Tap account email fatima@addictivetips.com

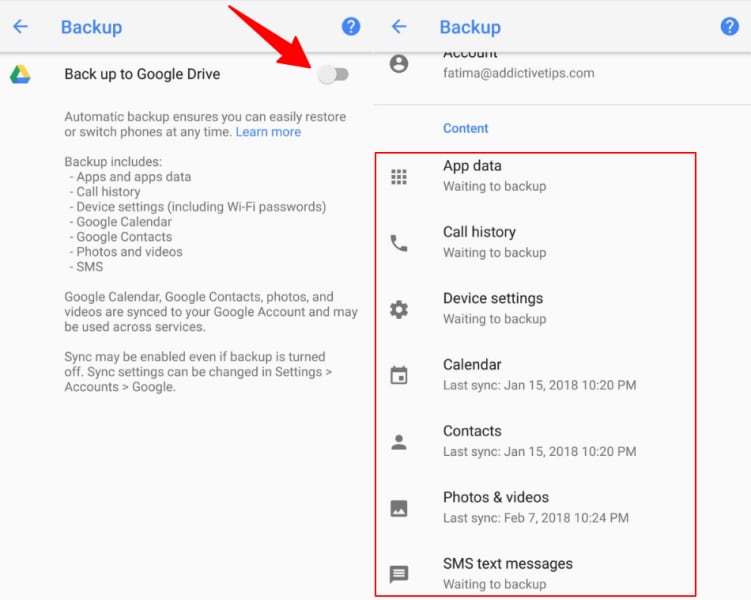pyautogui.click(x=519, y=73)
